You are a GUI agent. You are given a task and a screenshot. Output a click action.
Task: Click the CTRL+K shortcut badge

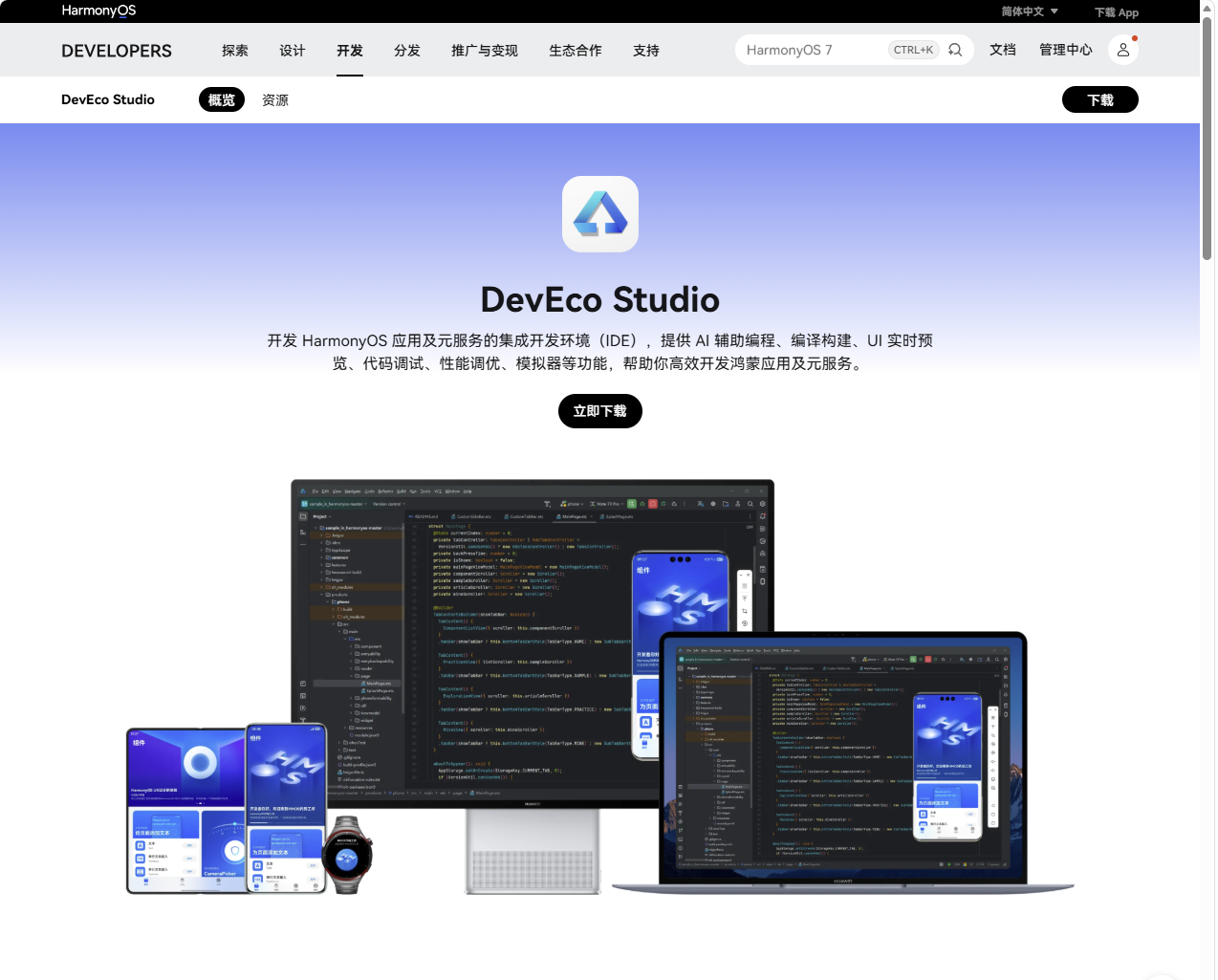tap(913, 50)
